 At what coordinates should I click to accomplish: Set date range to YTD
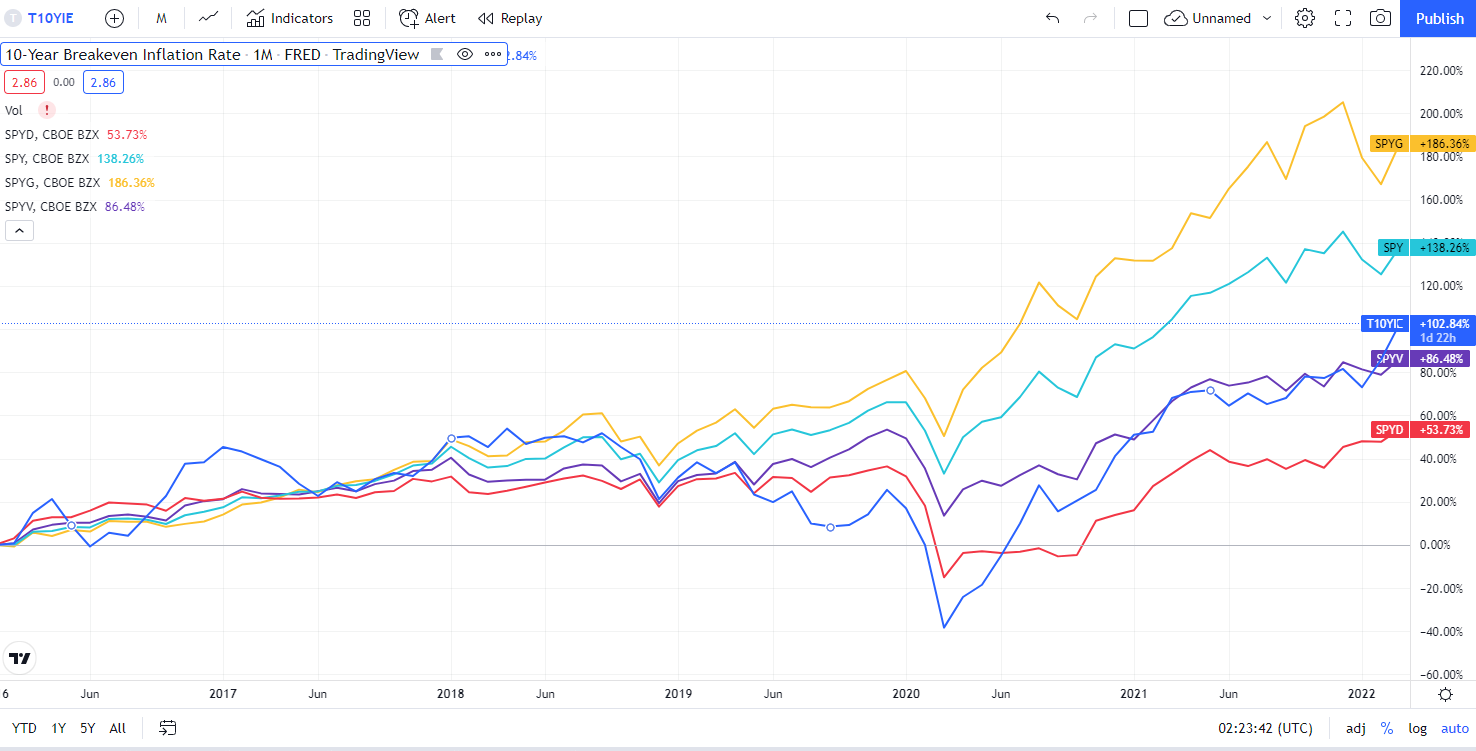point(24,728)
